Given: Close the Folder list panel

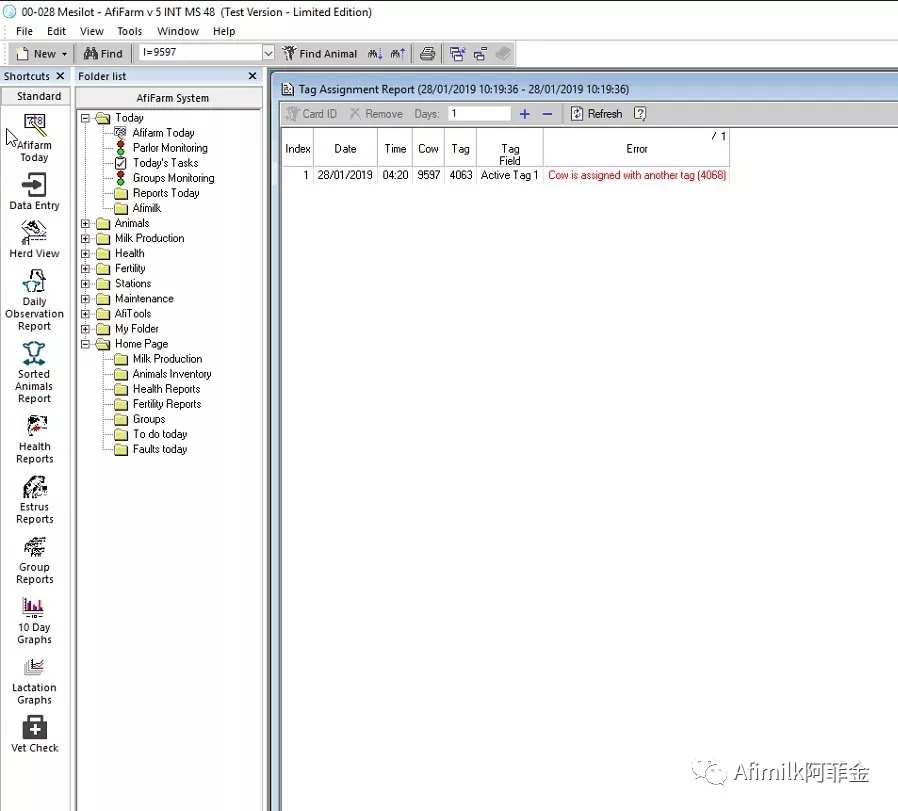Looking at the screenshot, I should coord(253,76).
